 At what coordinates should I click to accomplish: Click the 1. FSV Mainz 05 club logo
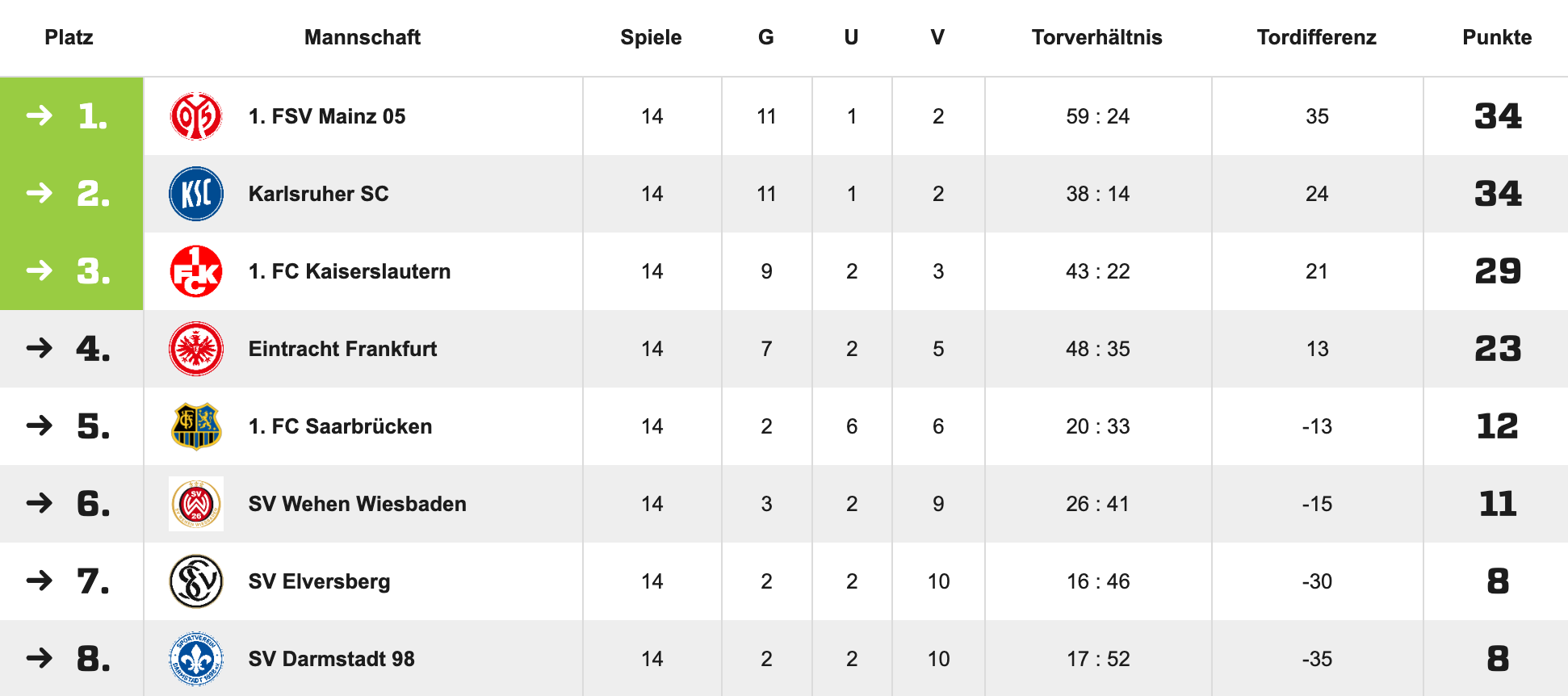coord(196,116)
